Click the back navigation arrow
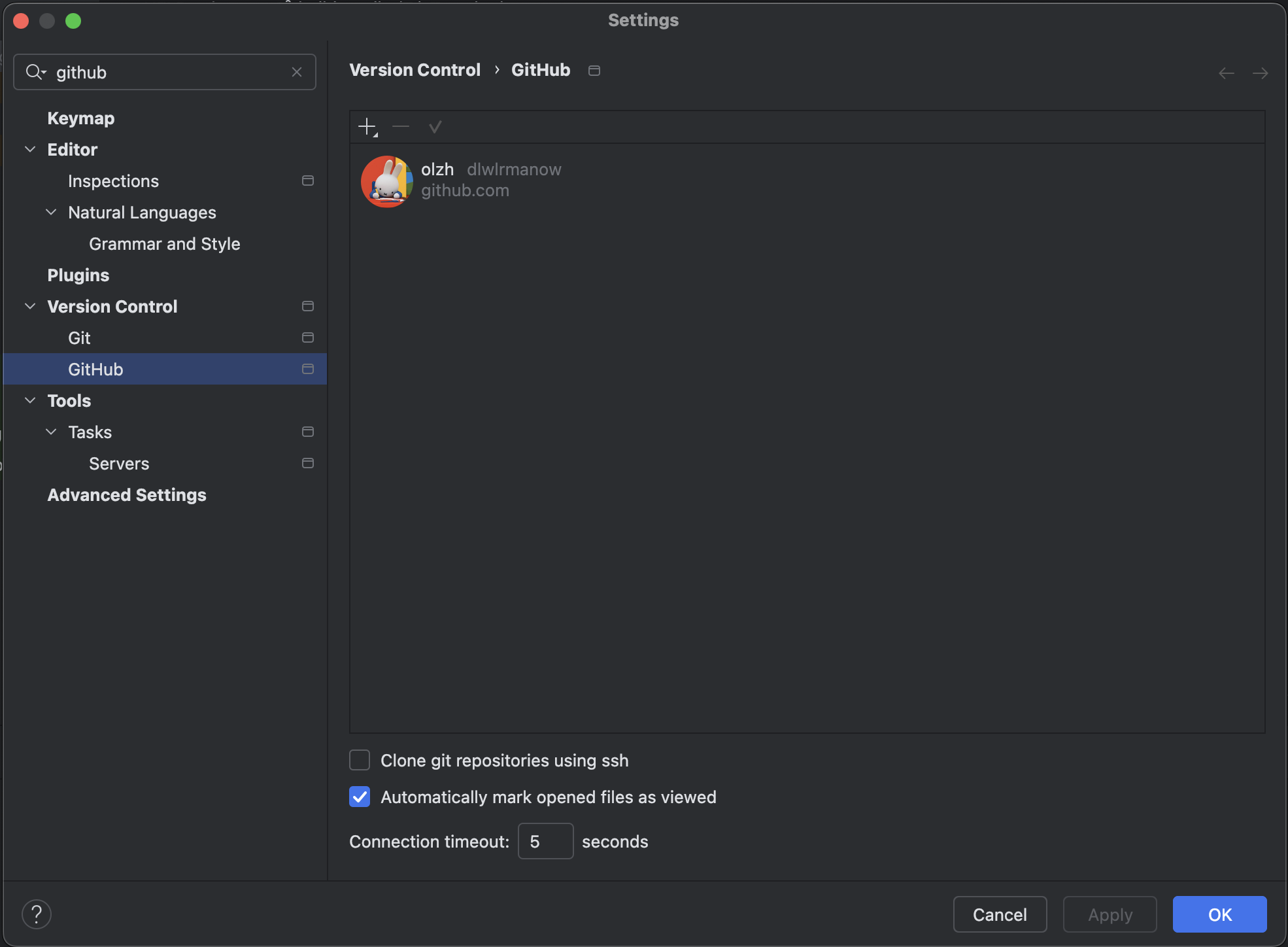 coord(1227,73)
